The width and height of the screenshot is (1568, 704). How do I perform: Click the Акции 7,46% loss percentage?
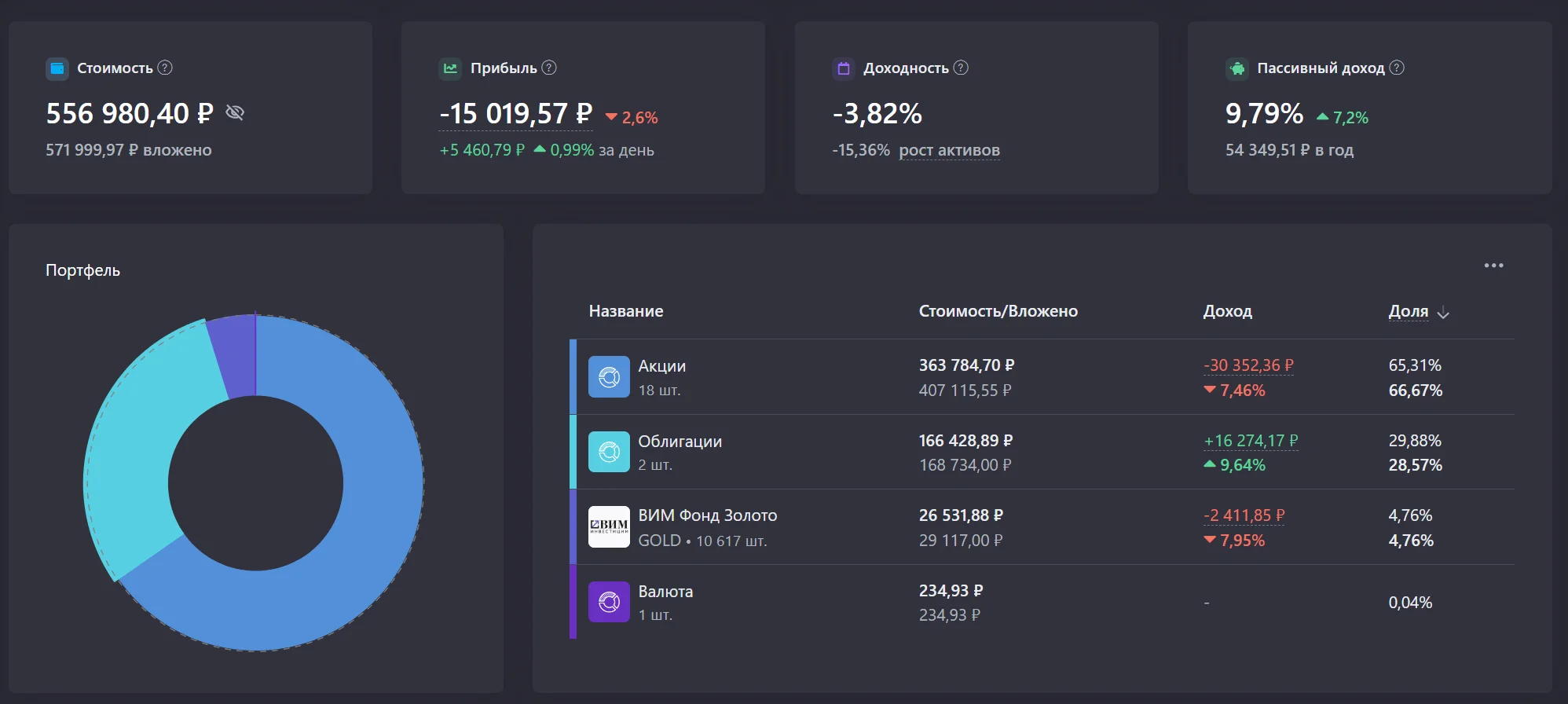tap(1234, 390)
